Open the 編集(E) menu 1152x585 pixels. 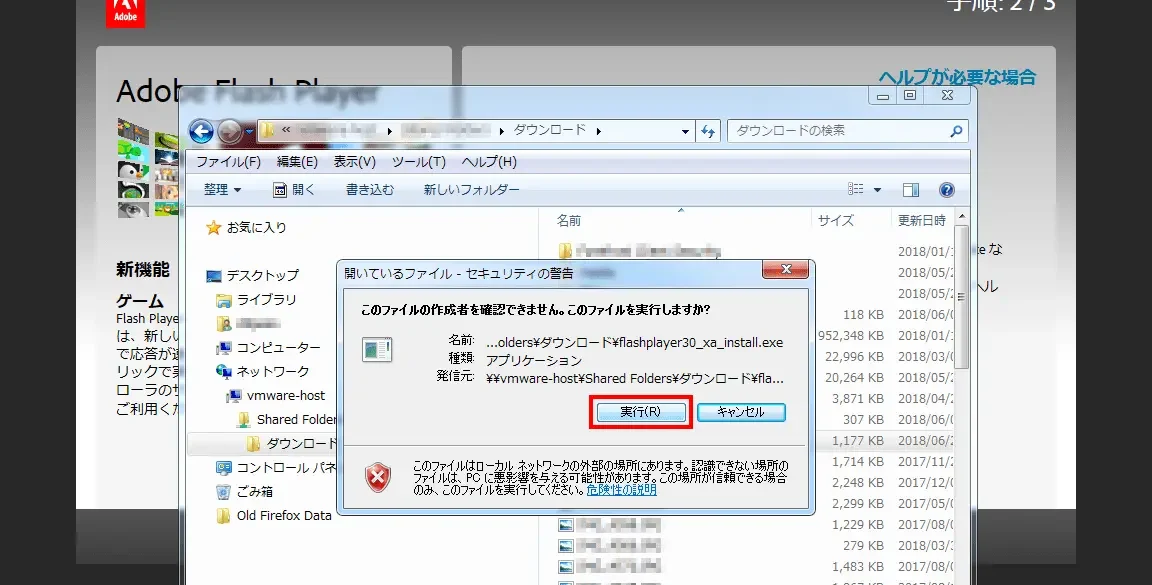pyautogui.click(x=297, y=162)
